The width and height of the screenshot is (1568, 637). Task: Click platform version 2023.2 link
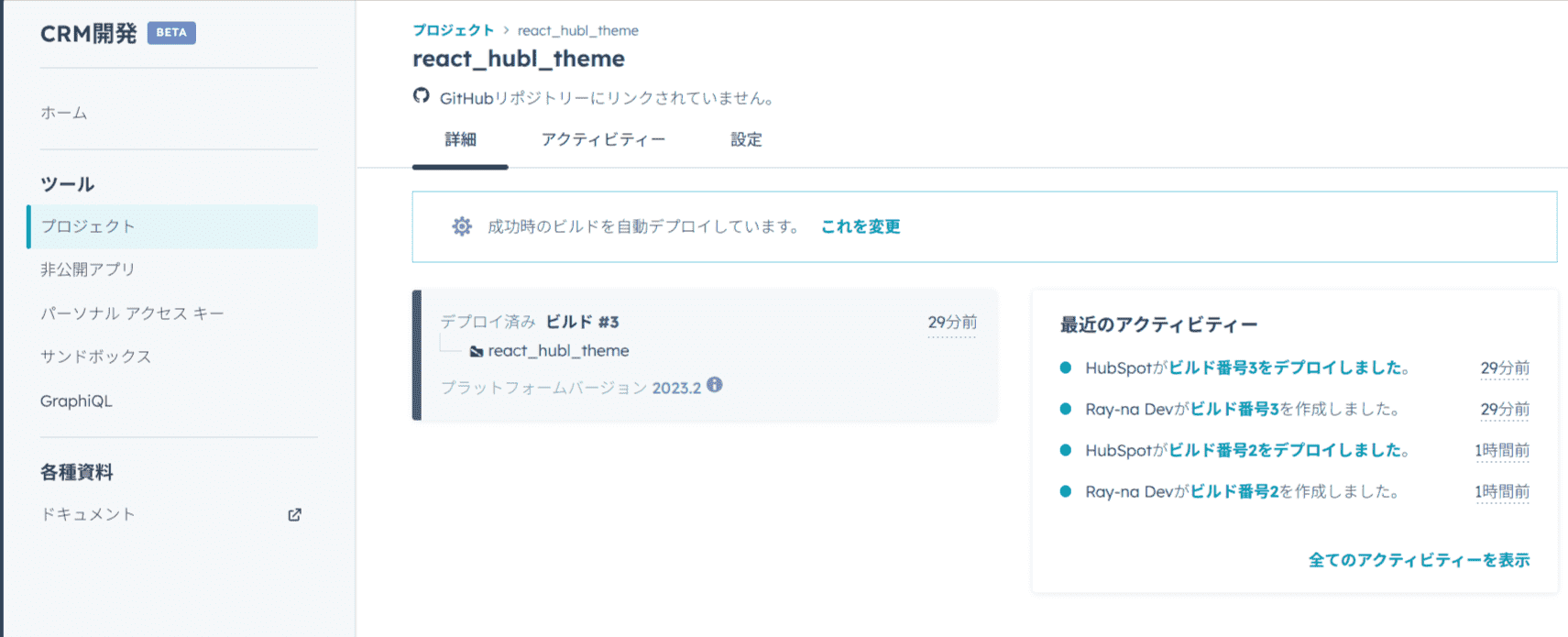pos(676,388)
